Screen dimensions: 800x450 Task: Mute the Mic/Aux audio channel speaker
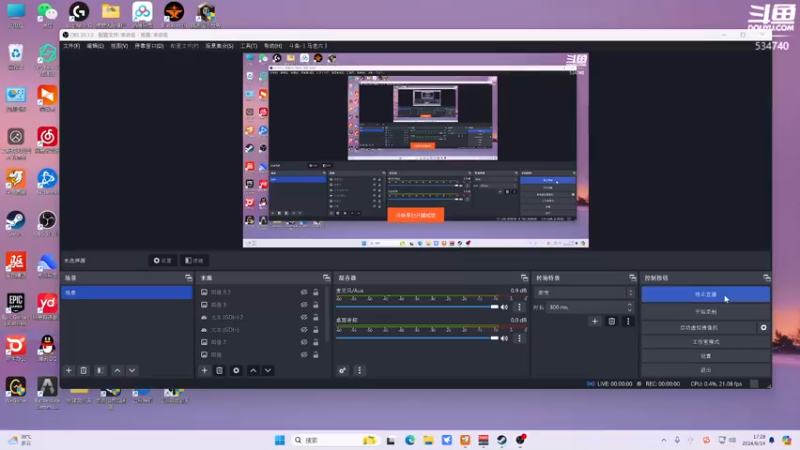(x=505, y=307)
